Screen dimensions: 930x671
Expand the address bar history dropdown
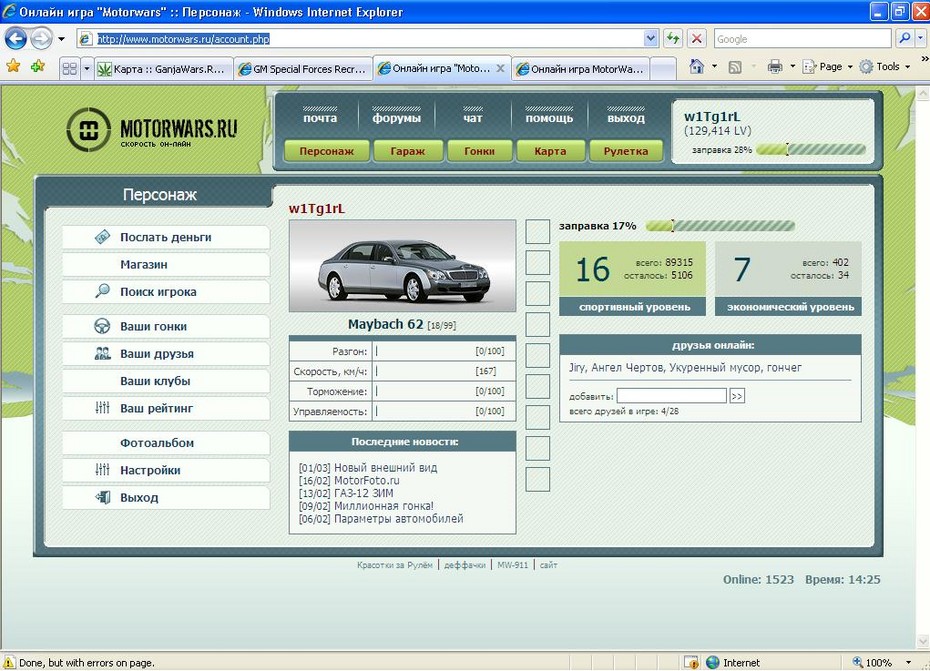point(651,39)
